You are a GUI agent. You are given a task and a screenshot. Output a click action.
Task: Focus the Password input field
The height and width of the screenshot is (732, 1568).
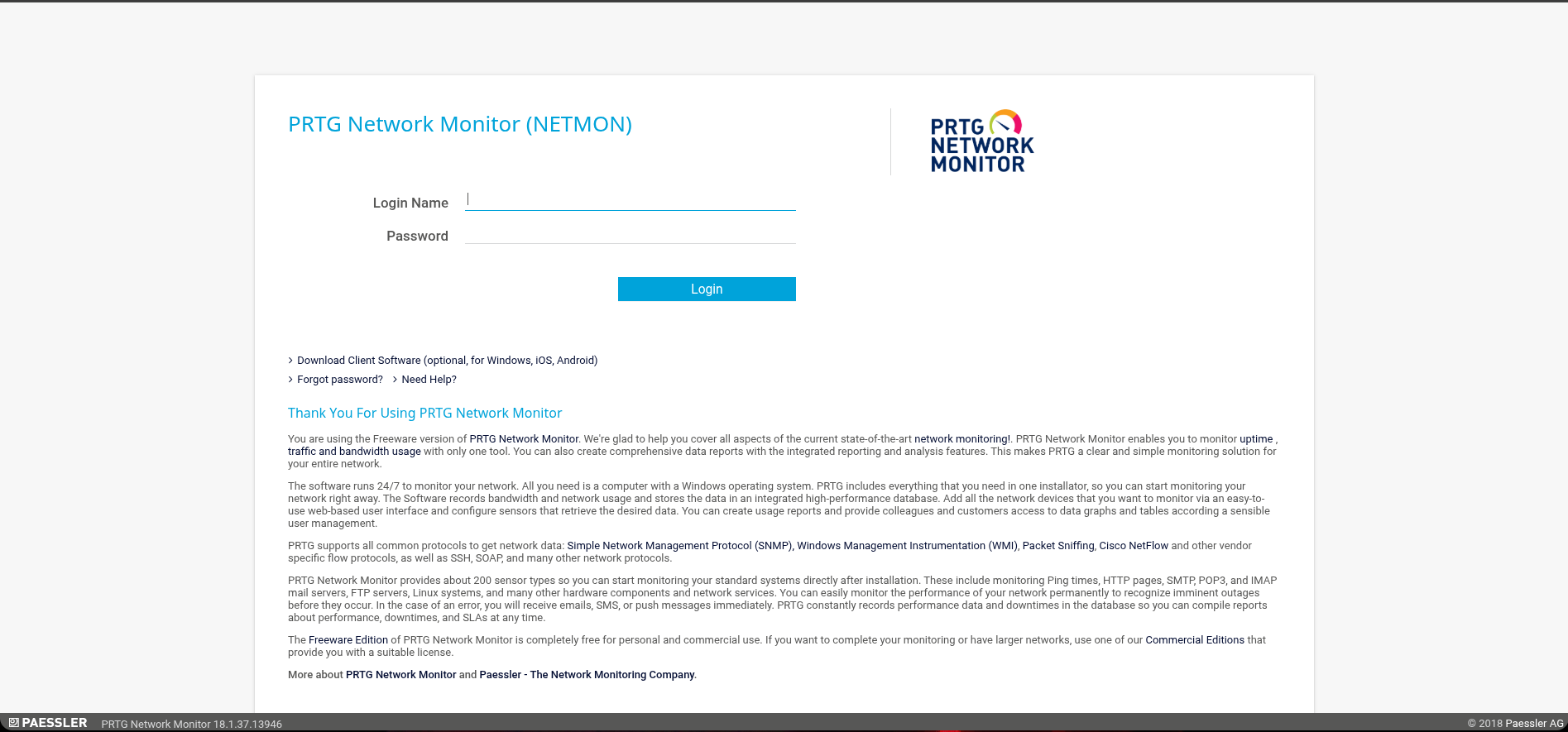click(630, 234)
